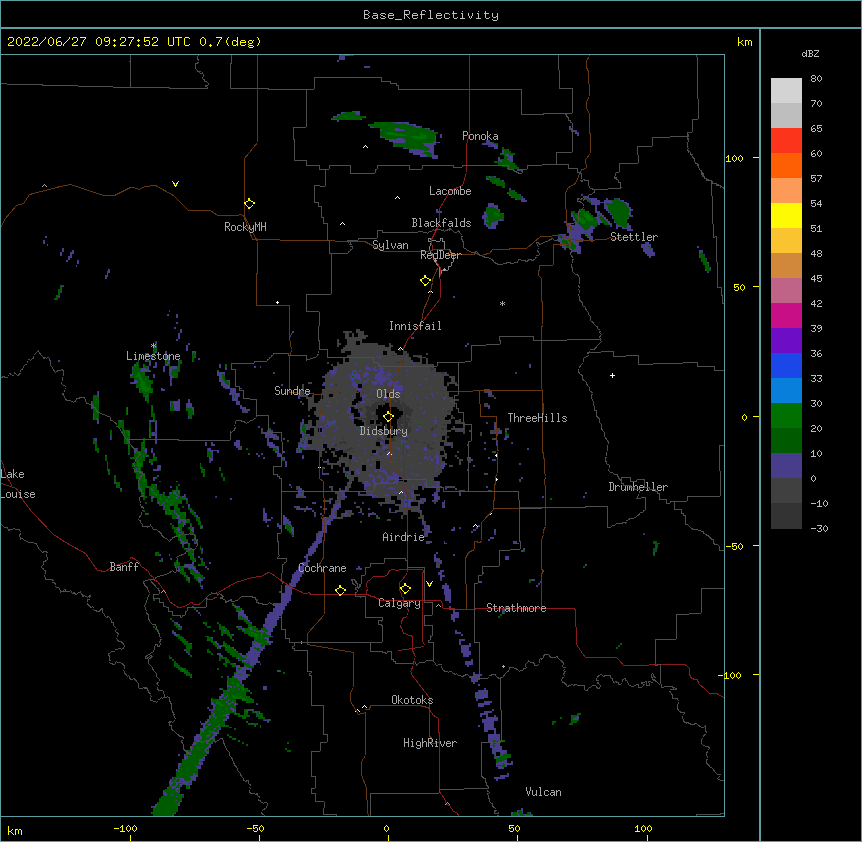Click the -30 dBZ legend value
Viewport: 862px width, 842px height.
(x=819, y=528)
